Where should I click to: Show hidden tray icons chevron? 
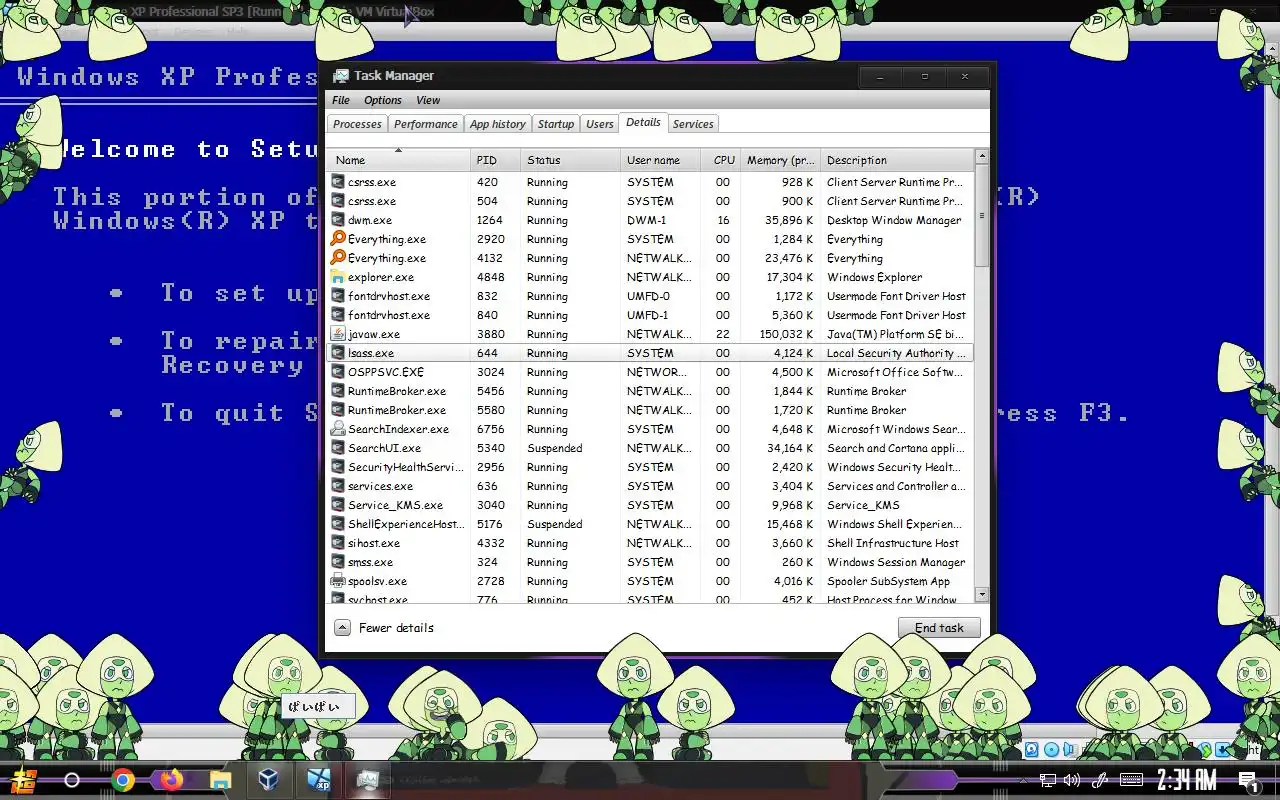pos(1023,780)
